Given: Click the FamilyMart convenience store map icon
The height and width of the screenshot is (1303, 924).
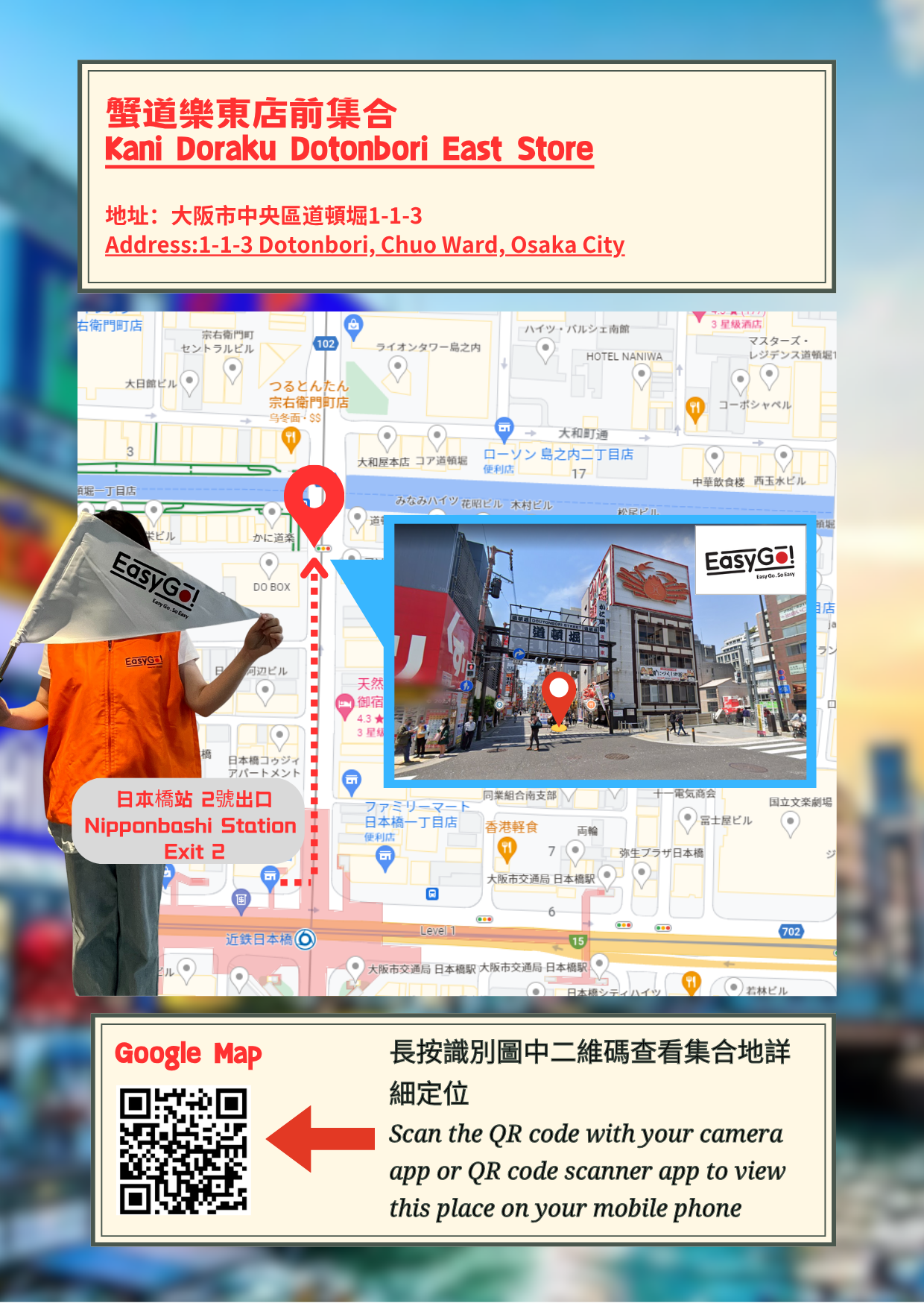Looking at the screenshot, I should point(385,858).
